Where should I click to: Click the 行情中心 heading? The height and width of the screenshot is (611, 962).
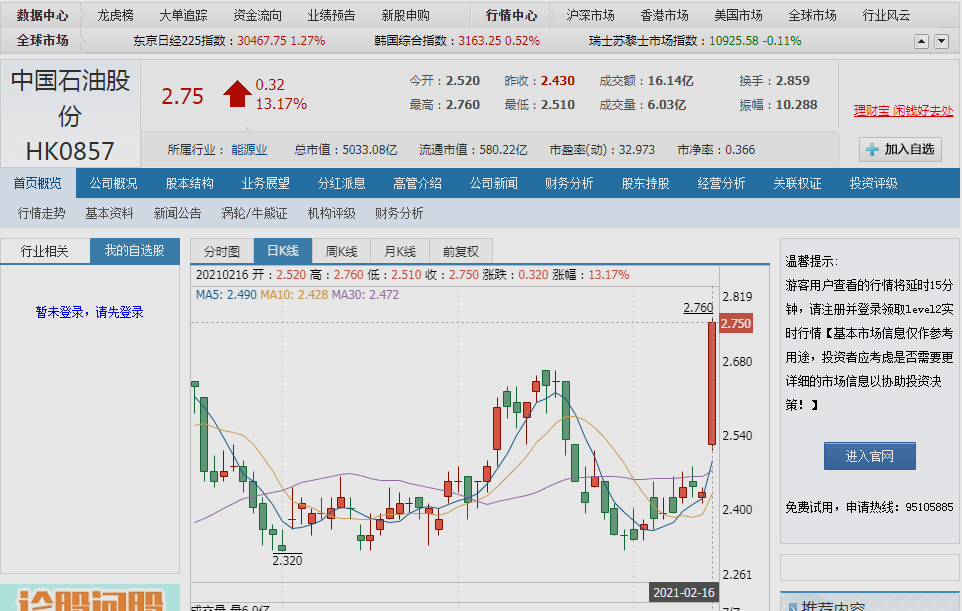click(x=511, y=15)
